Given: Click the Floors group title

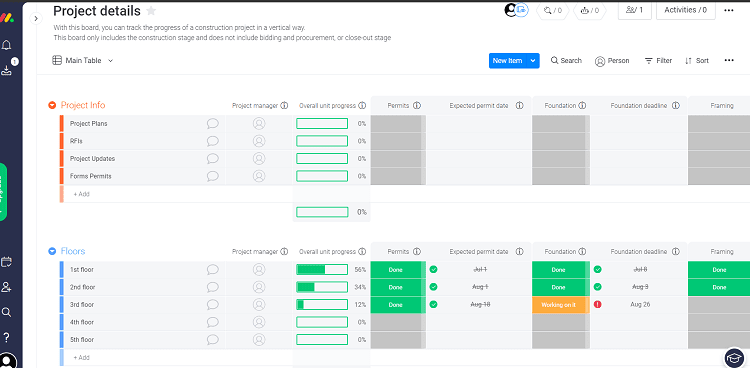Looking at the screenshot, I should [73, 251].
